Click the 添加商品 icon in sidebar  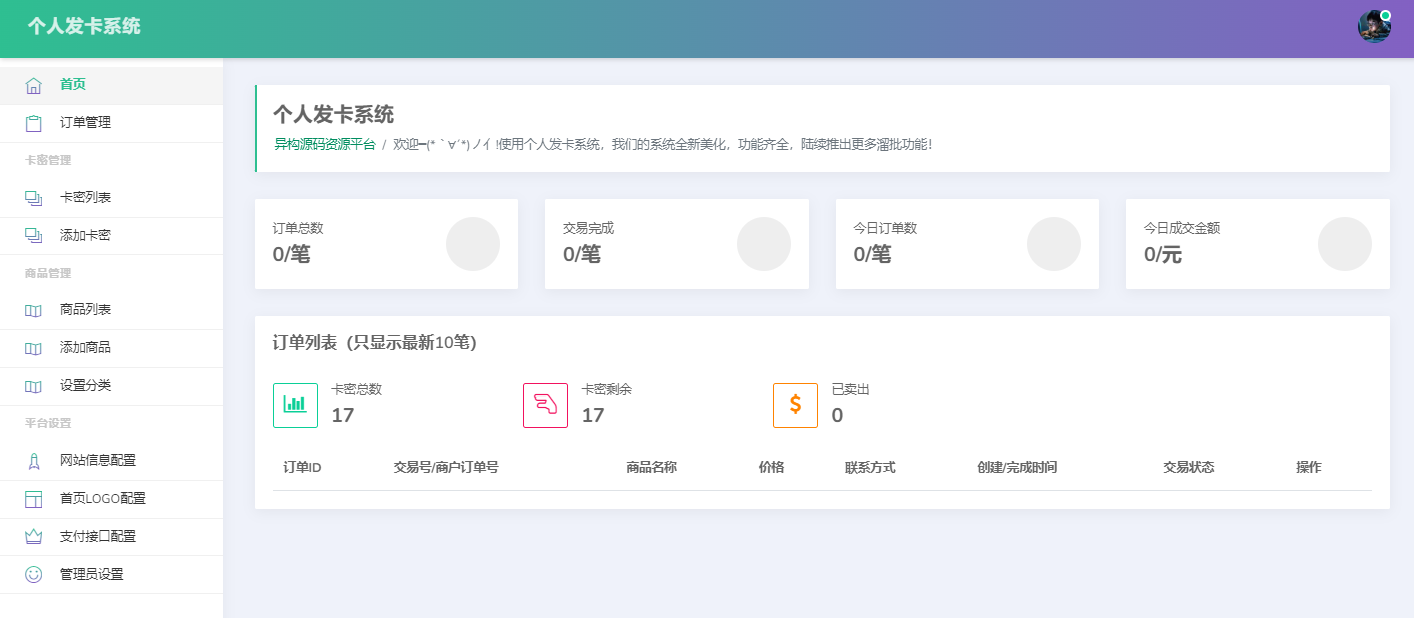point(35,348)
